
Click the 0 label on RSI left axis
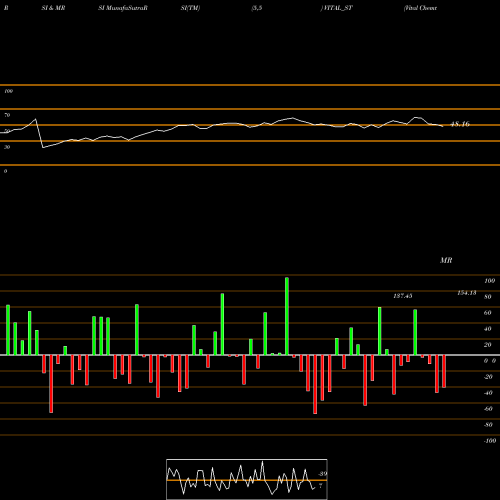(x=5, y=171)
